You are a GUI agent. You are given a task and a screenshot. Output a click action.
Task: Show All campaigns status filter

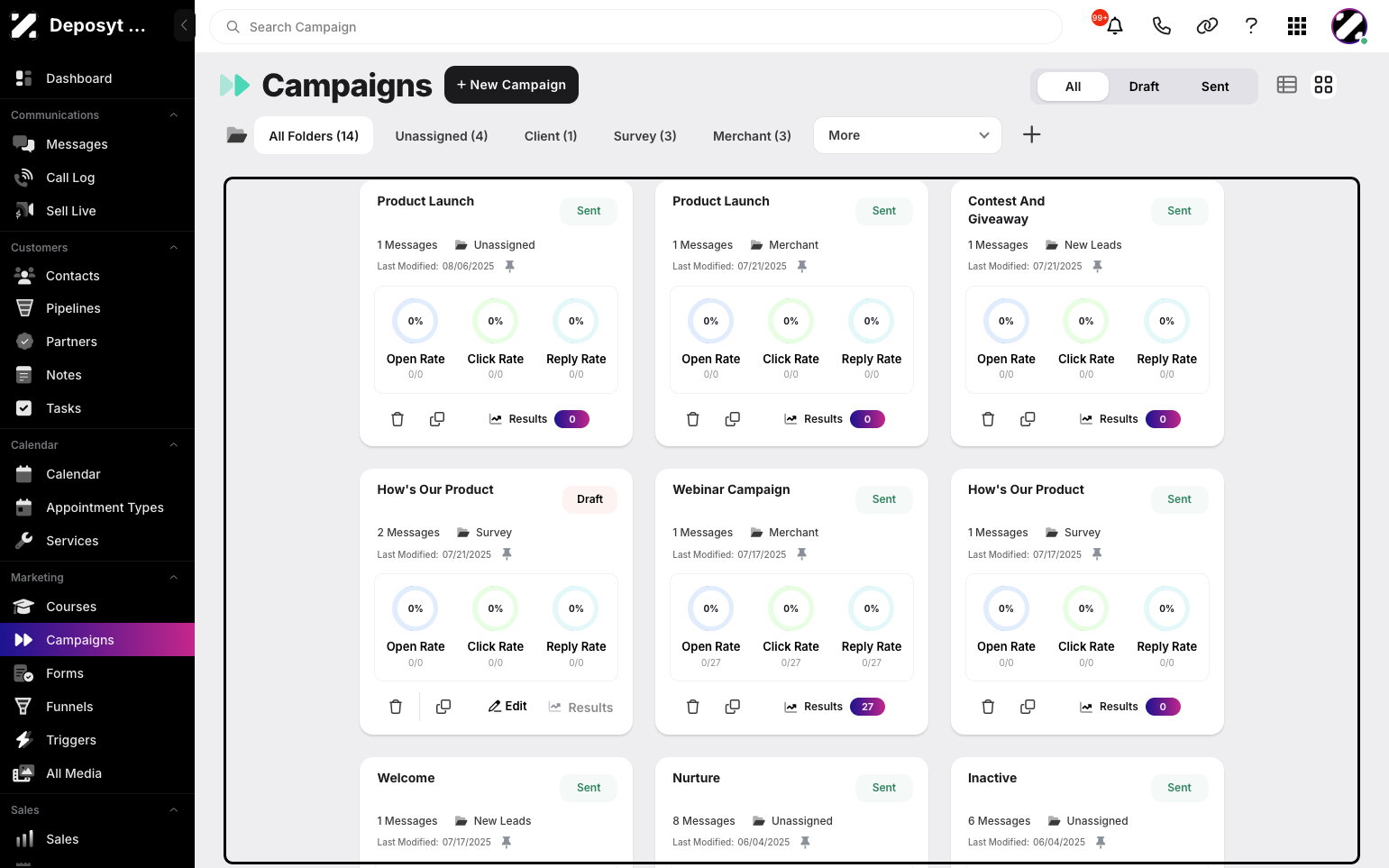[x=1073, y=87]
